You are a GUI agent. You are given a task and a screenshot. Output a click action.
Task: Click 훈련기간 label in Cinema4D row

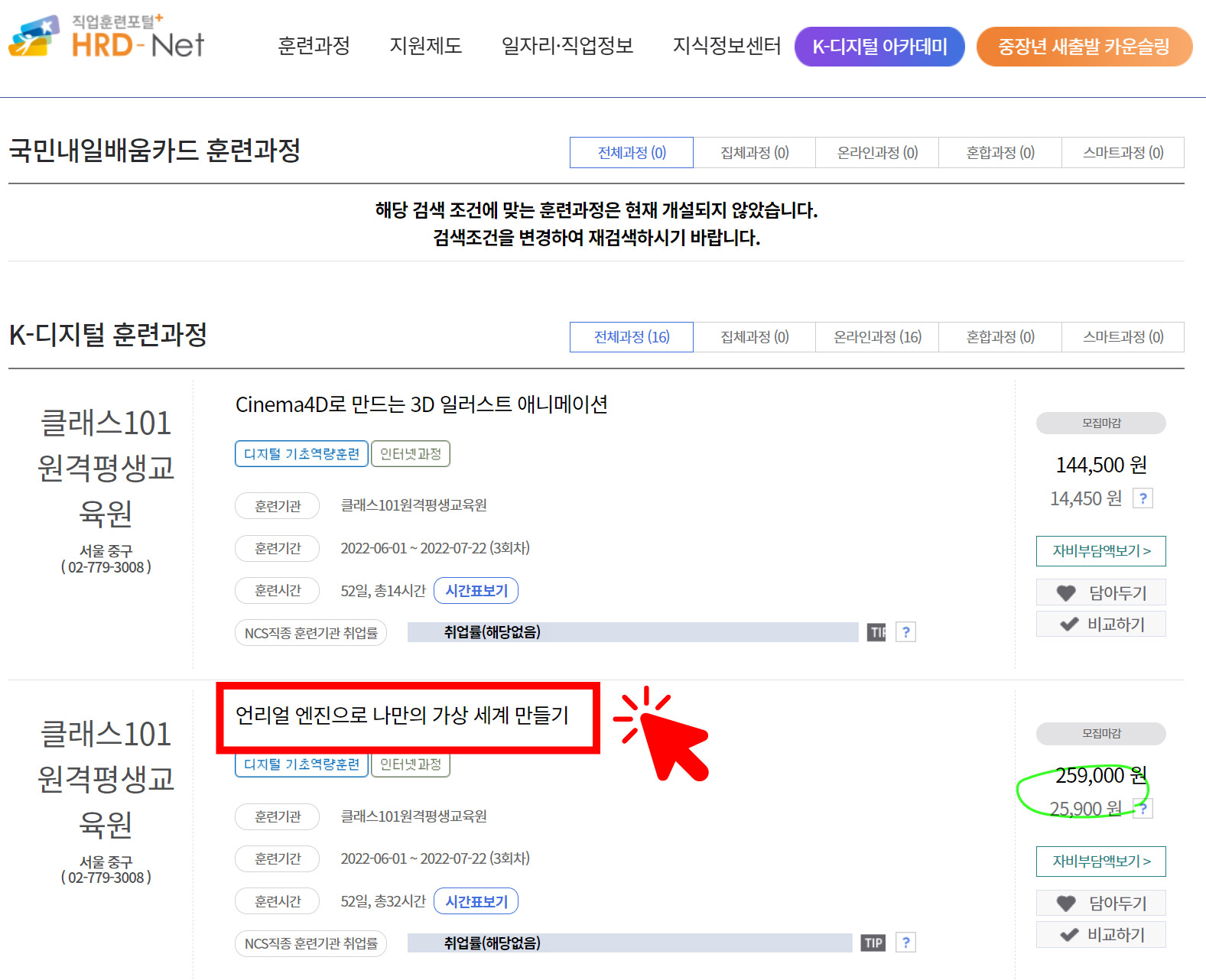tap(277, 548)
